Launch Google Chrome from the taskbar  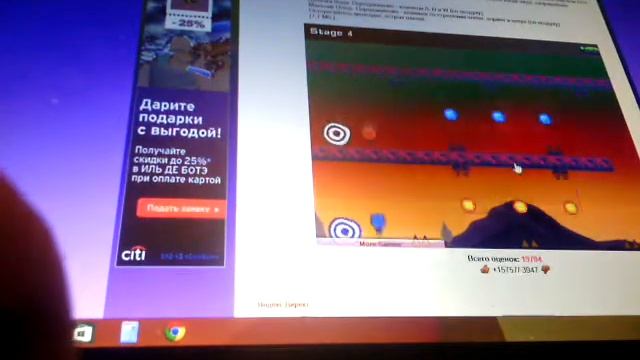[176, 332]
